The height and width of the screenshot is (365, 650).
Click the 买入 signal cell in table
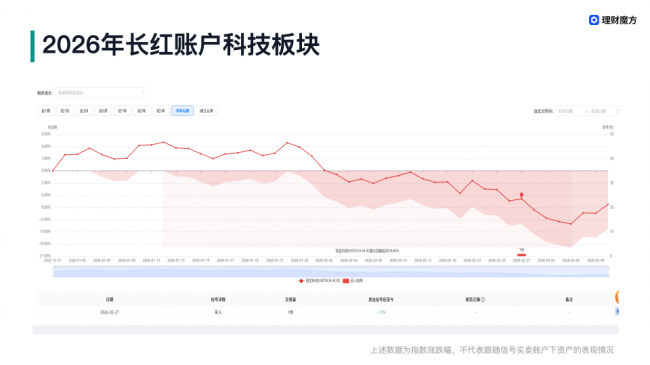tap(218, 312)
